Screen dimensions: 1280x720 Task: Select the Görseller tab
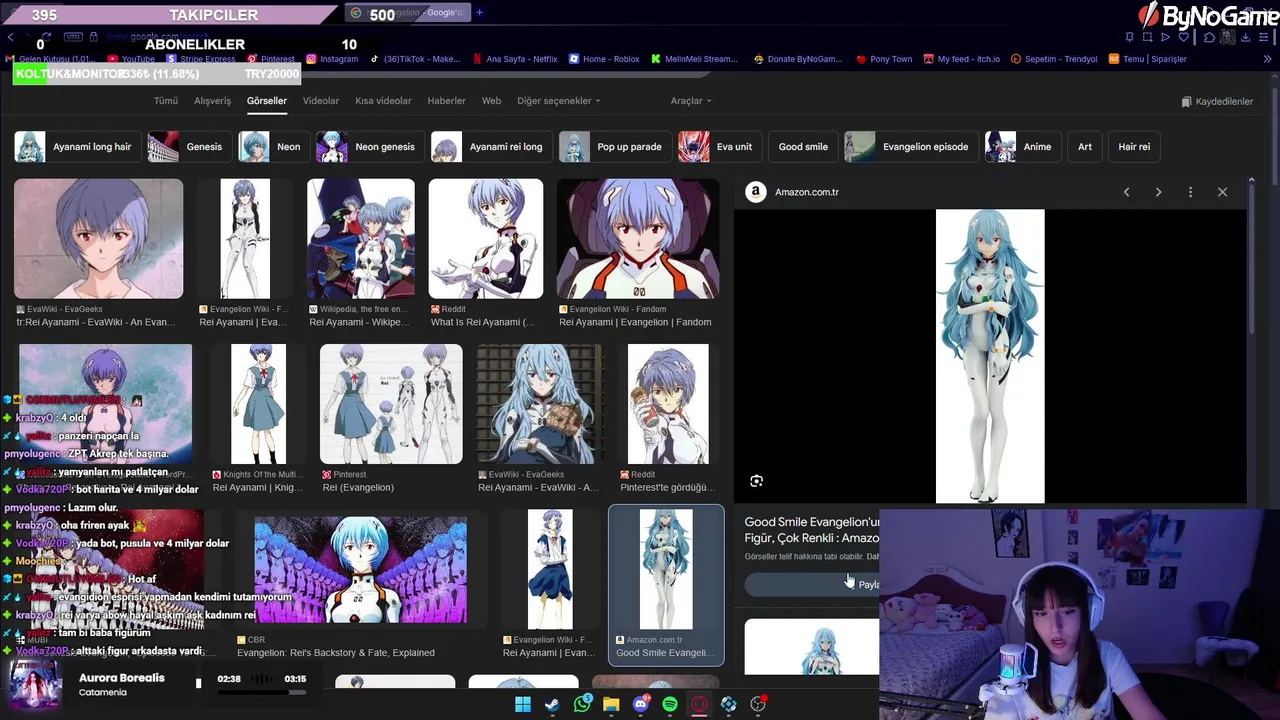pos(267,101)
